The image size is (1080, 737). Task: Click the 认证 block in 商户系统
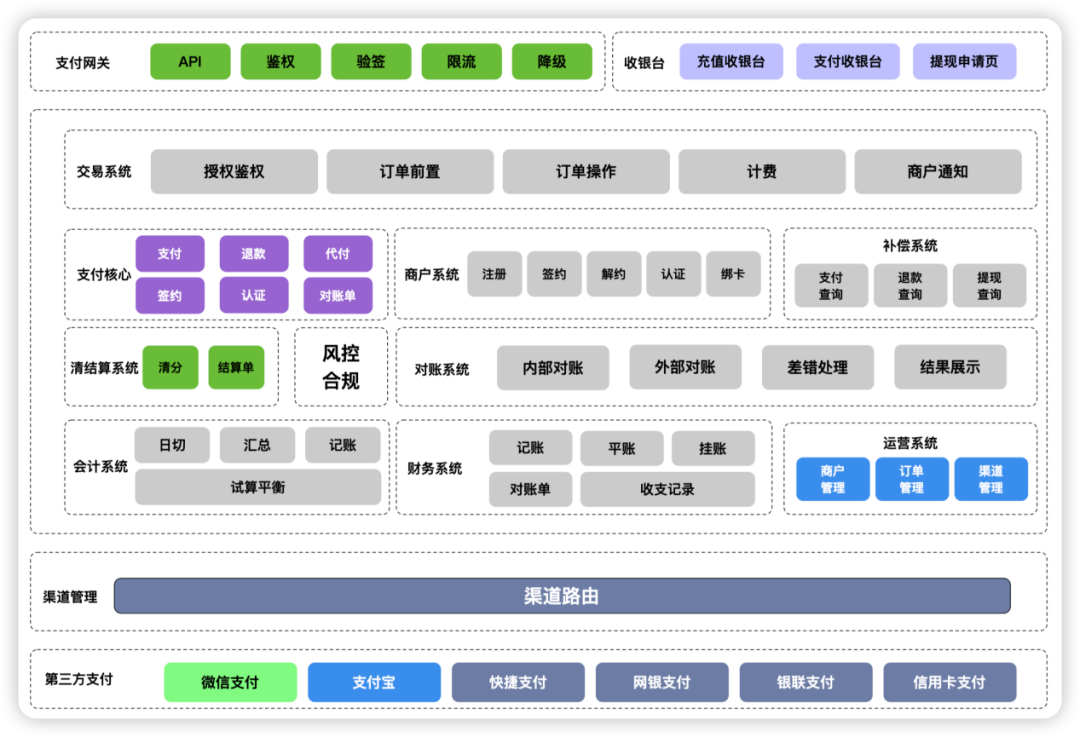tap(673, 274)
